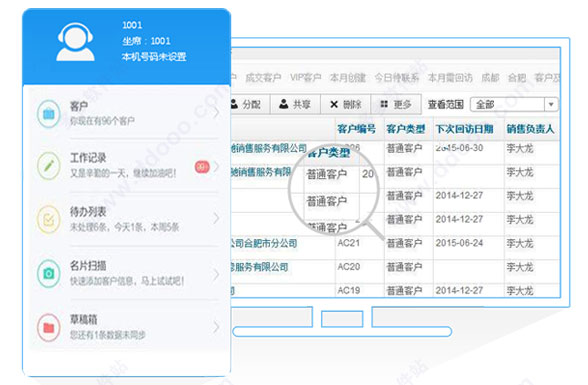Open the 公司合肥市分公司 customer link

(x=264, y=243)
